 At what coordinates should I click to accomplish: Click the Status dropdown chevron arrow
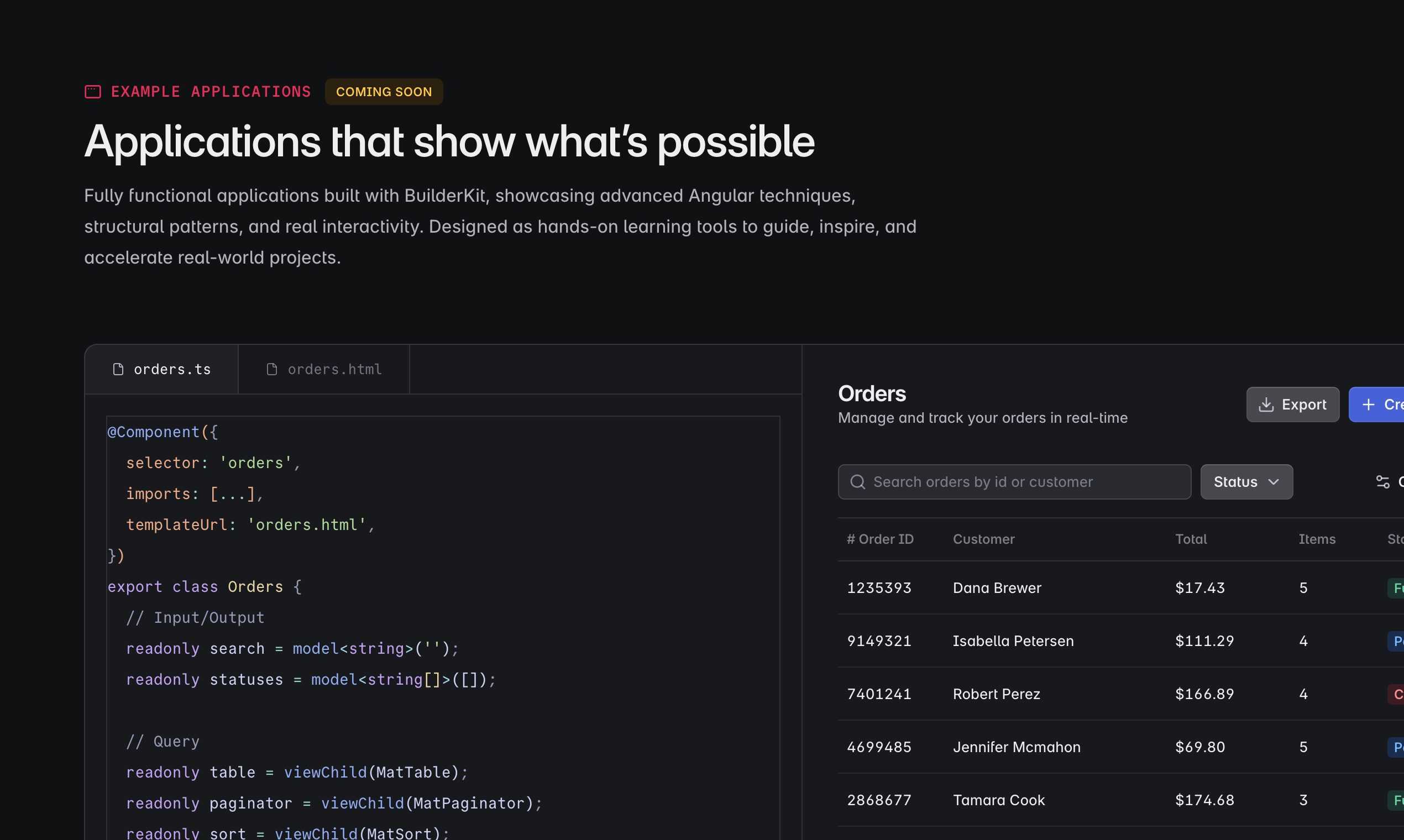pos(1274,482)
